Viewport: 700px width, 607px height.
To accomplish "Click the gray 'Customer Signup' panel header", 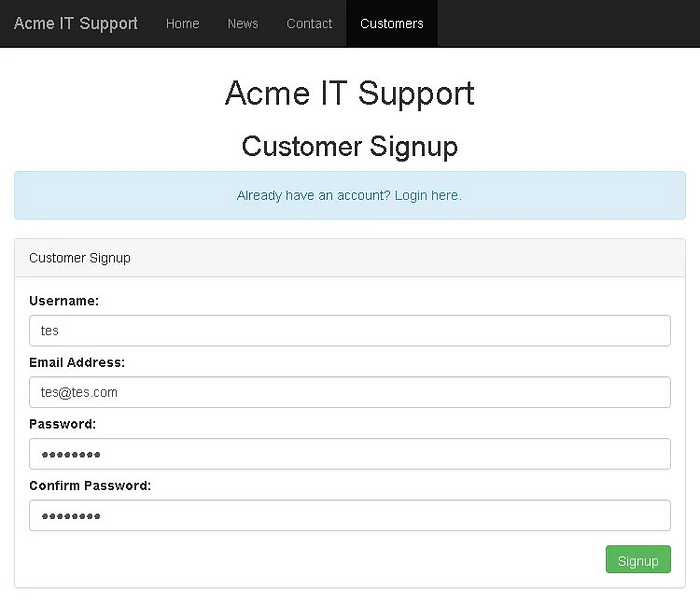I will pyautogui.click(x=350, y=258).
